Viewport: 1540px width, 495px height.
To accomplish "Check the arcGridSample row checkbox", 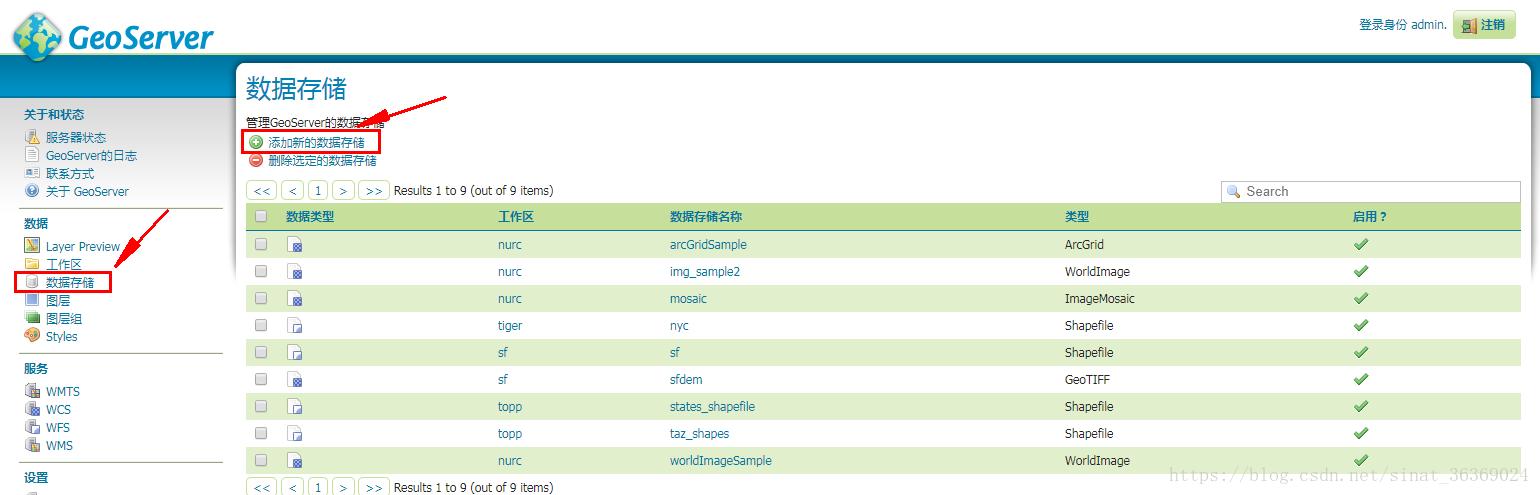I will pyautogui.click(x=261, y=244).
